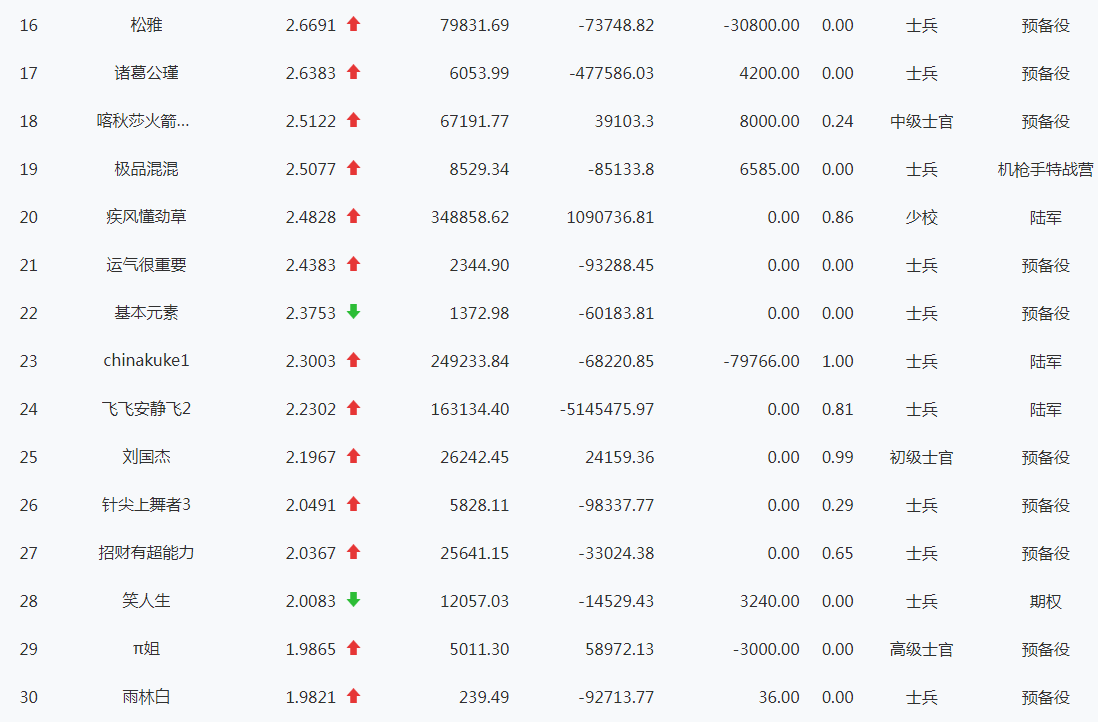
Task: Click the red up arrow beside 松雅
Action: tap(353, 24)
